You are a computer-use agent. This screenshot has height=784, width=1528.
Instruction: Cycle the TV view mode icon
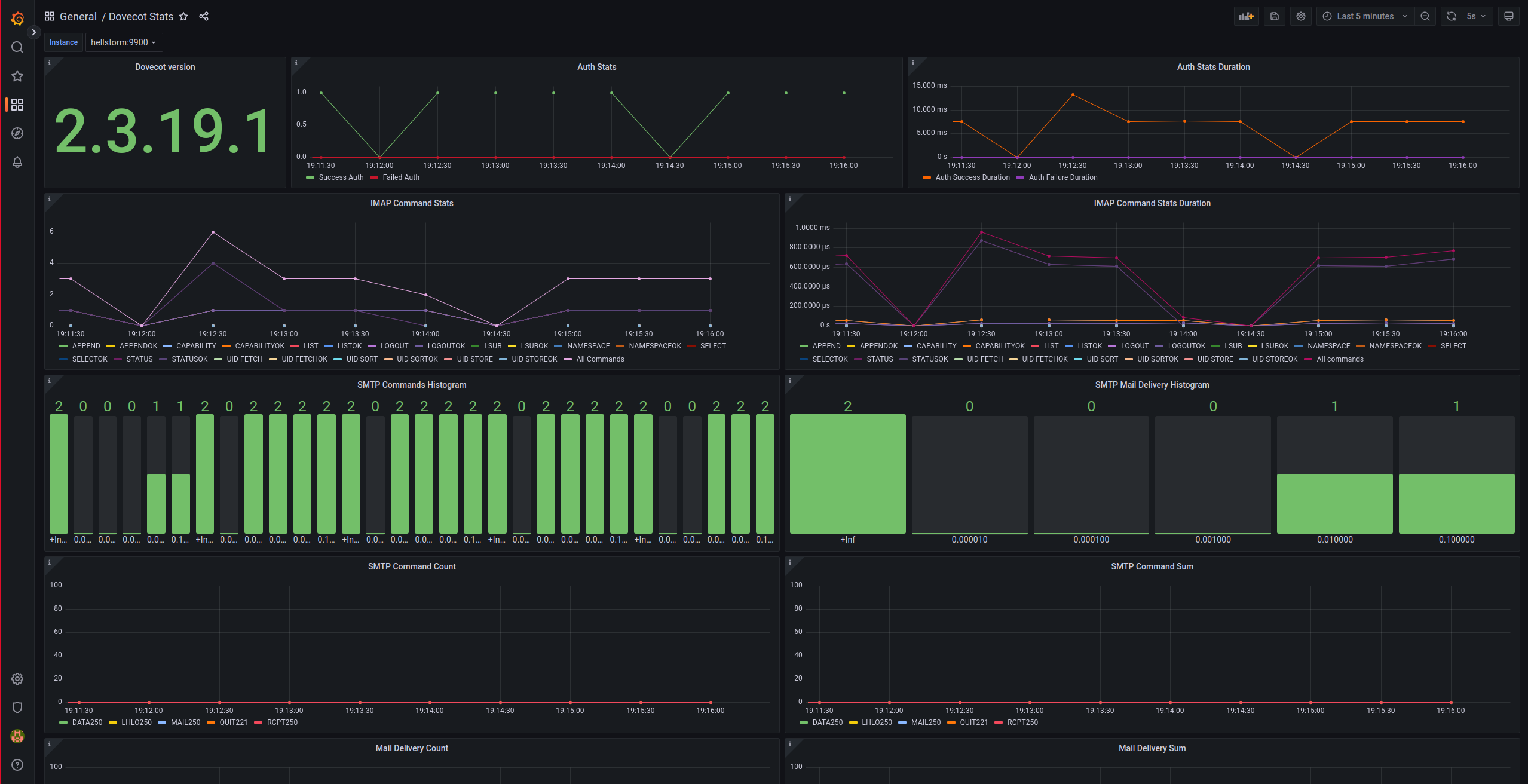pyautogui.click(x=1508, y=16)
